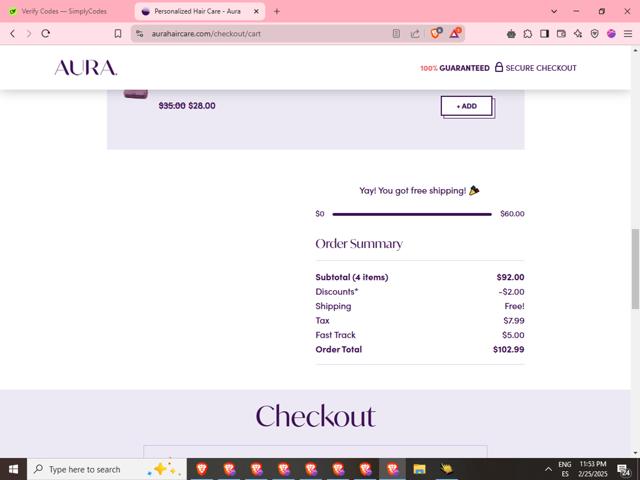The height and width of the screenshot is (480, 640).
Task: Click the $92.00 subtotal value
Action: tap(510, 277)
